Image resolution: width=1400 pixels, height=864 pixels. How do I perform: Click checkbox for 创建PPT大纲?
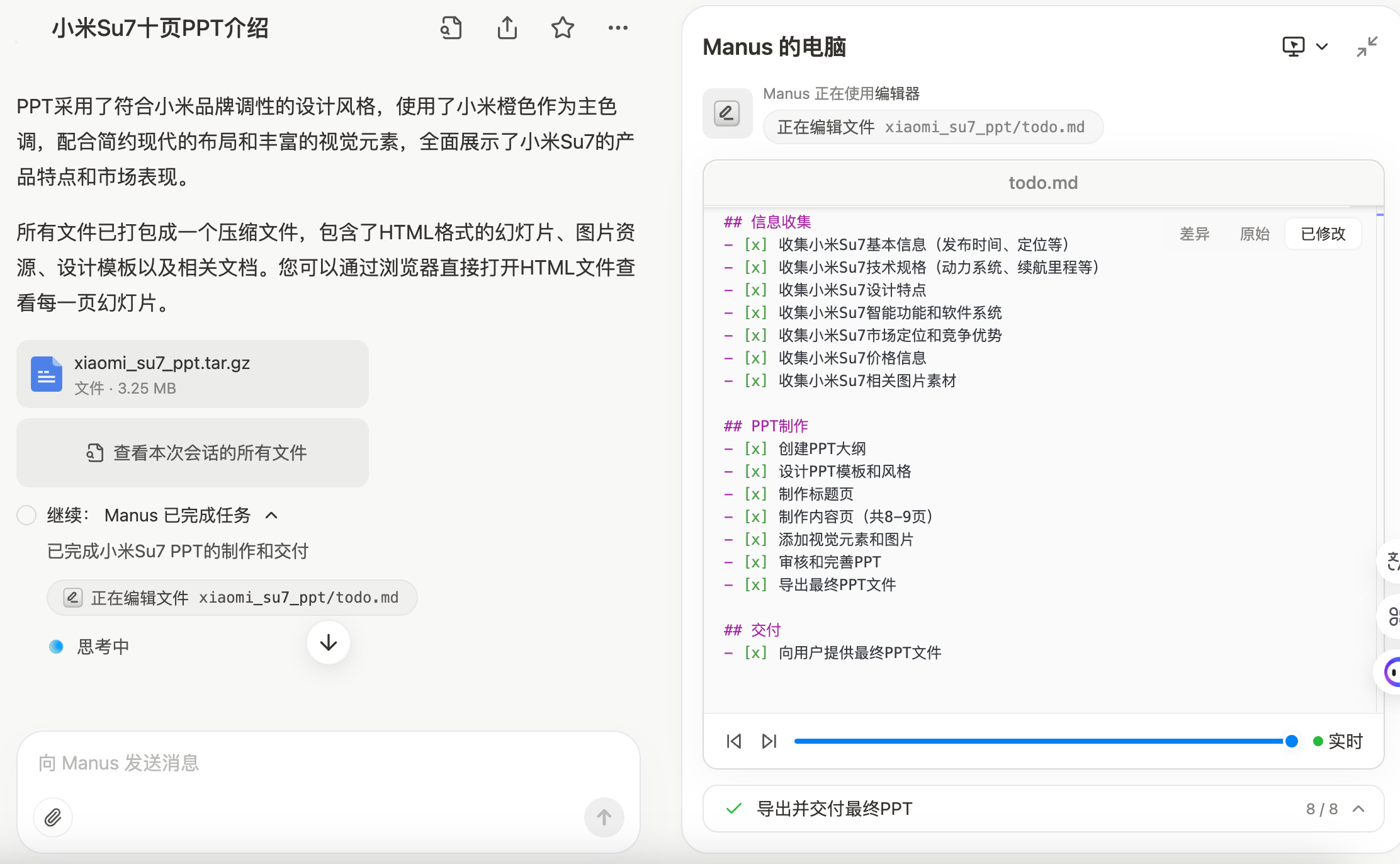pos(755,449)
